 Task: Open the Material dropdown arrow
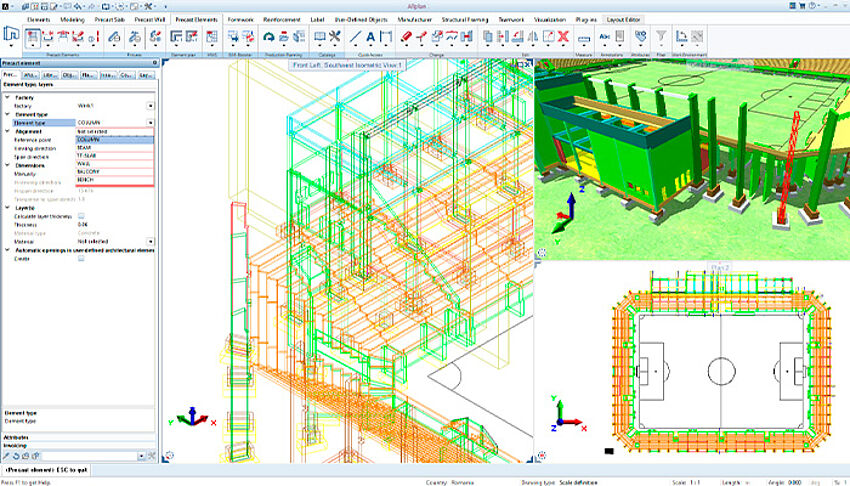150,241
